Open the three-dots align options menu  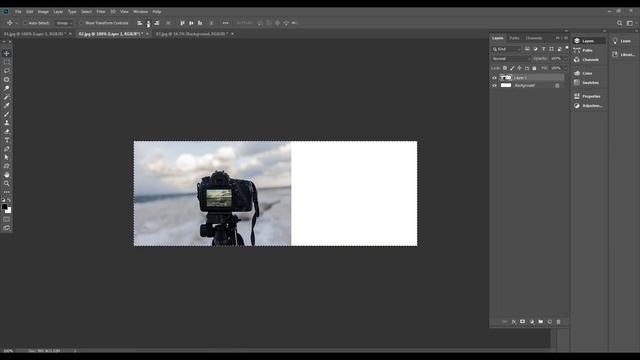pos(225,23)
